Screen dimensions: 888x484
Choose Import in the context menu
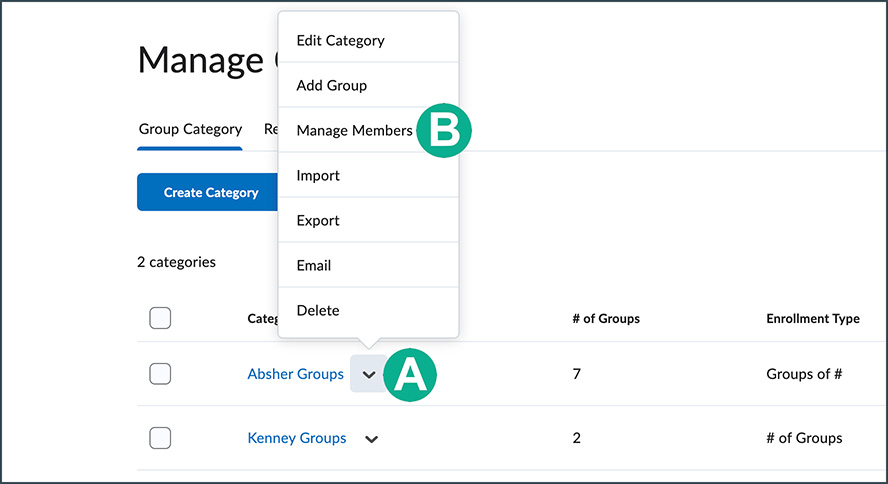(368, 175)
